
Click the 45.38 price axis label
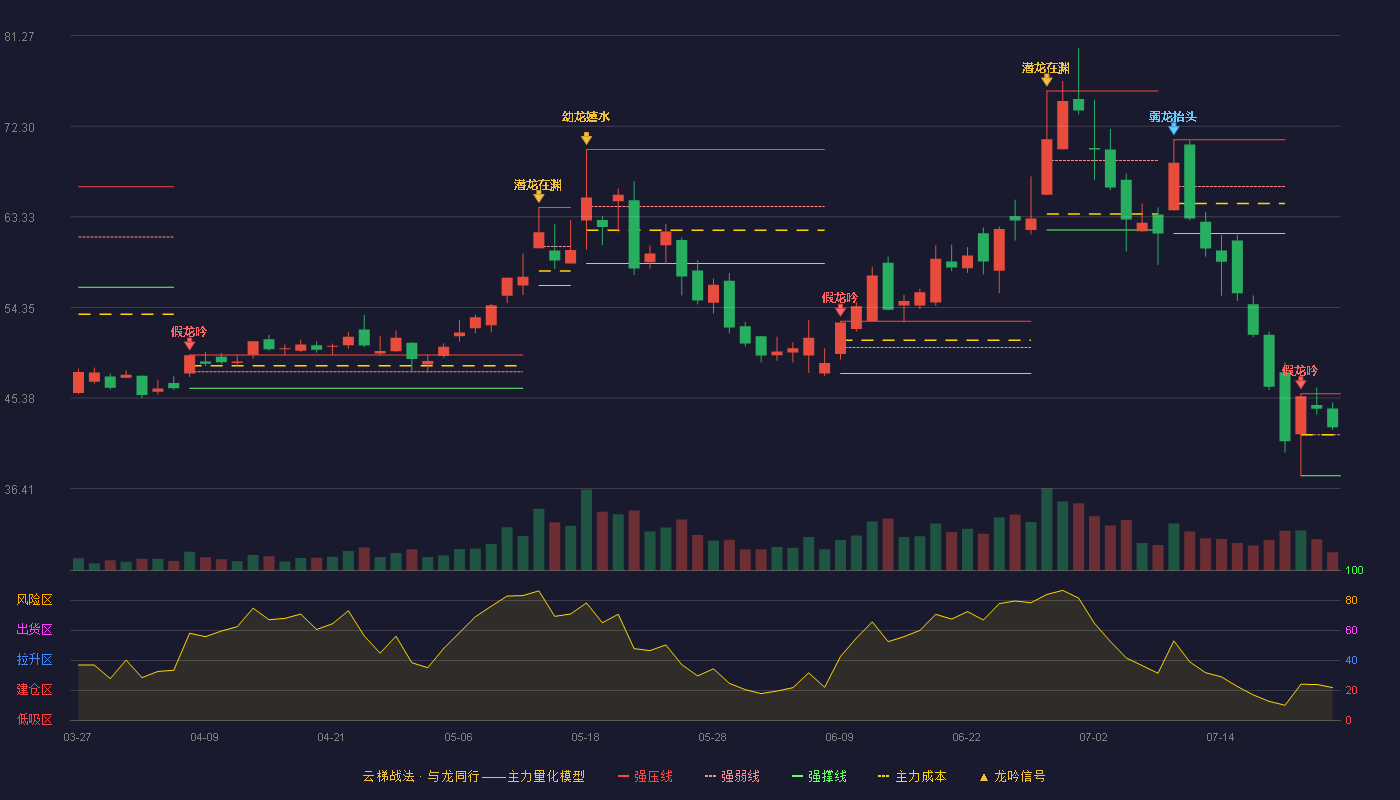(x=19, y=399)
